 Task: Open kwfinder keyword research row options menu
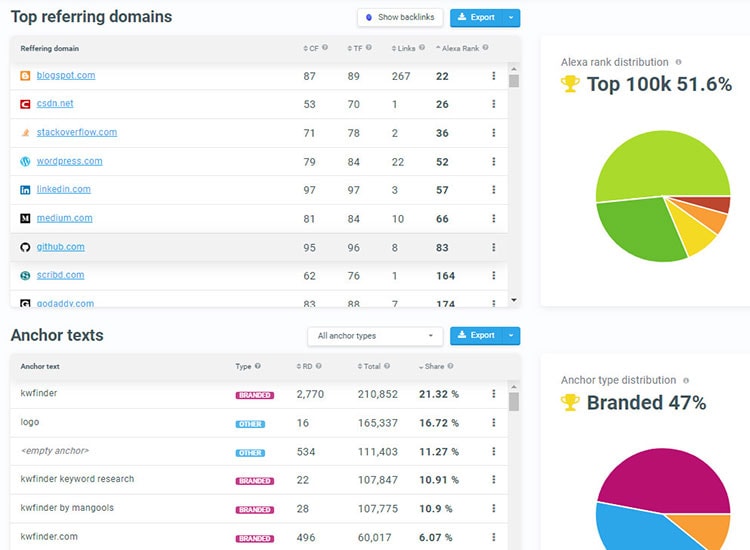pyautogui.click(x=494, y=480)
